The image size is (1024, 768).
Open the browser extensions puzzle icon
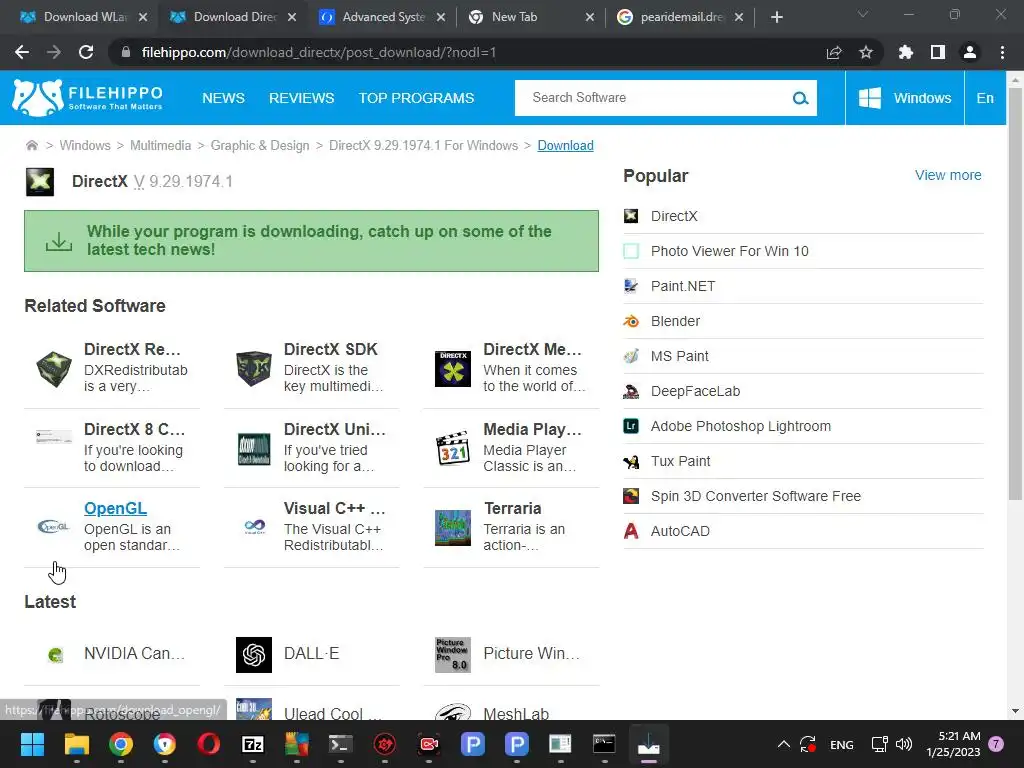coord(906,52)
